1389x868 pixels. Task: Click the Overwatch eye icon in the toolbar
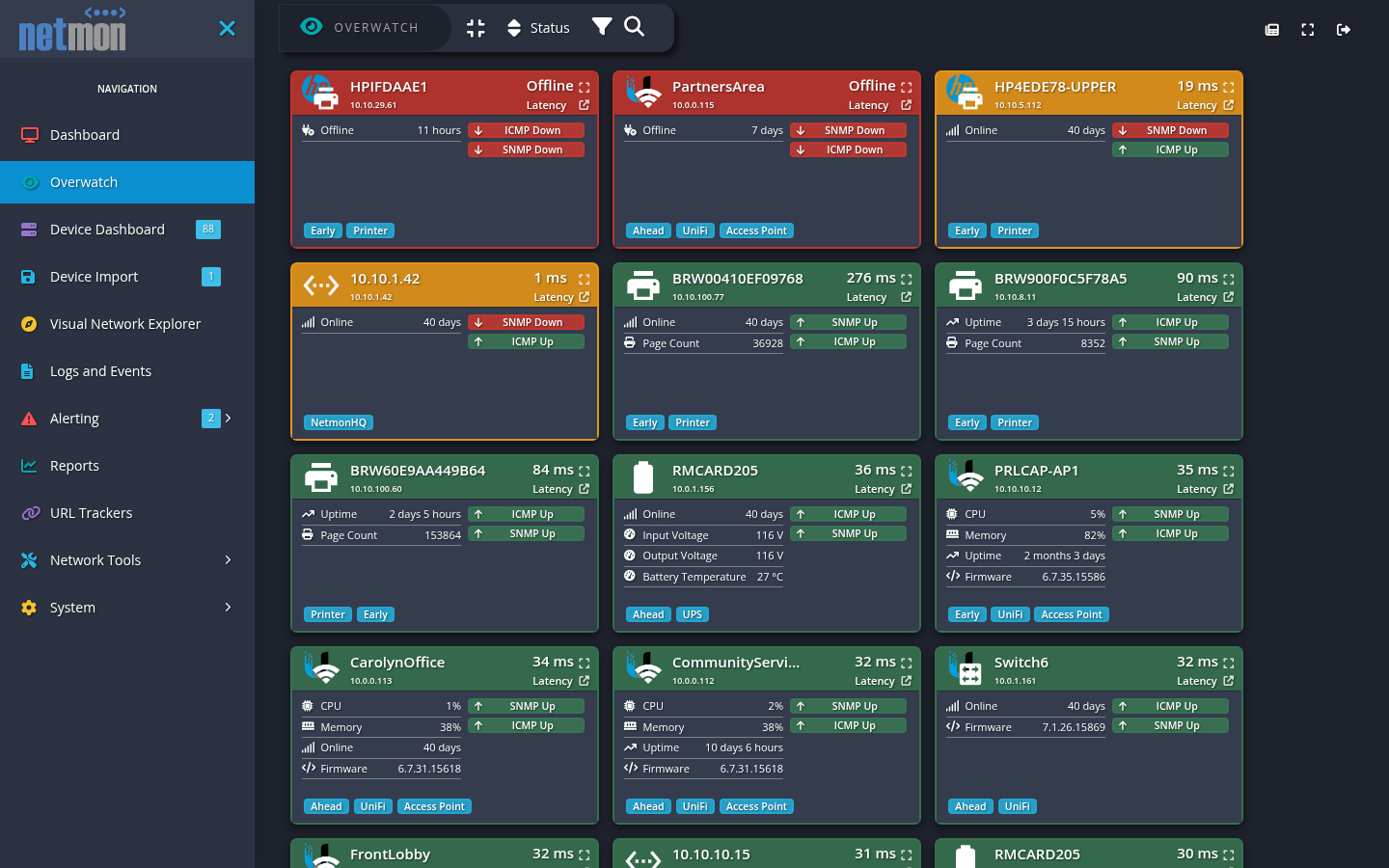[312, 27]
